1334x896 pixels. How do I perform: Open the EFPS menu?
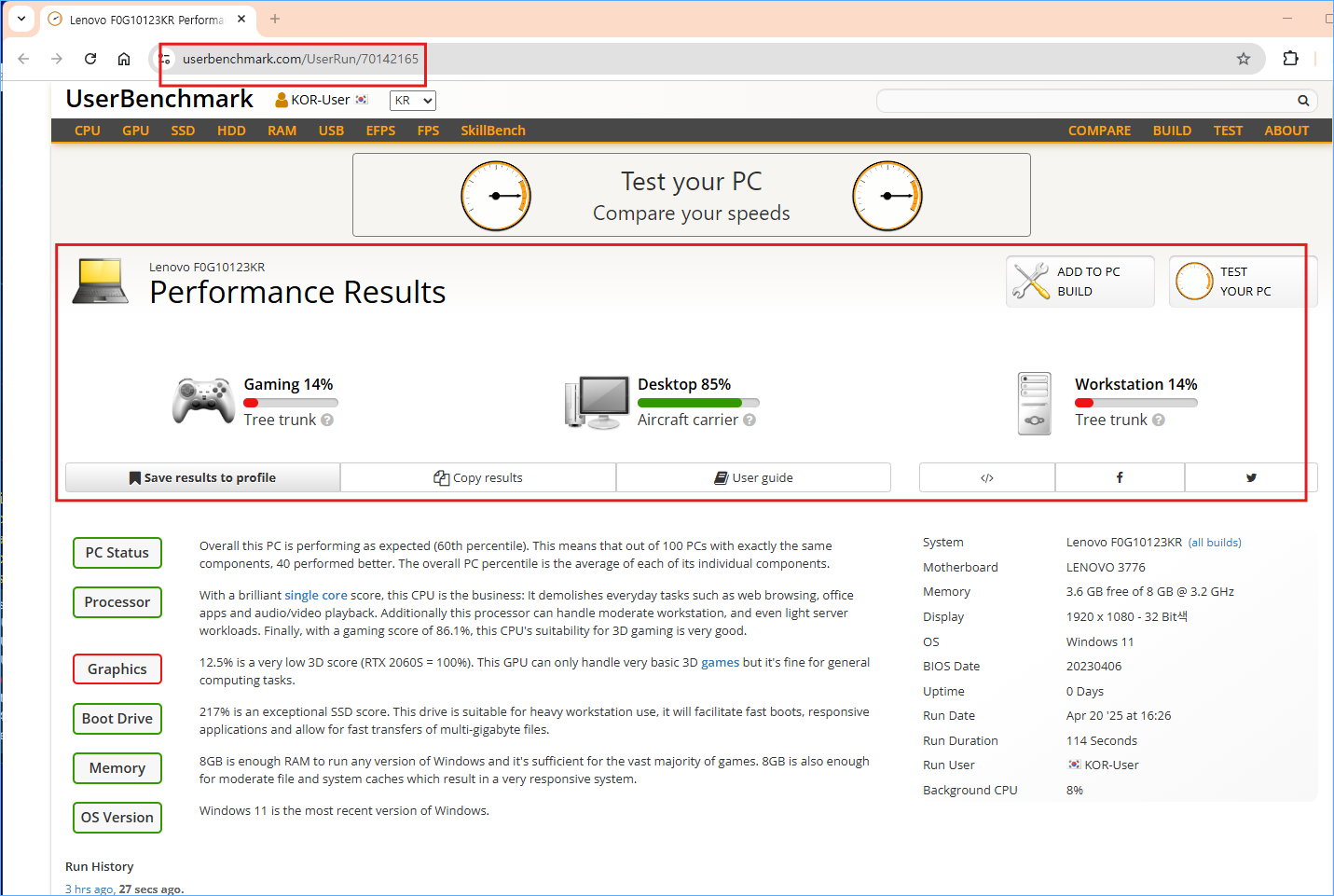pyautogui.click(x=380, y=131)
